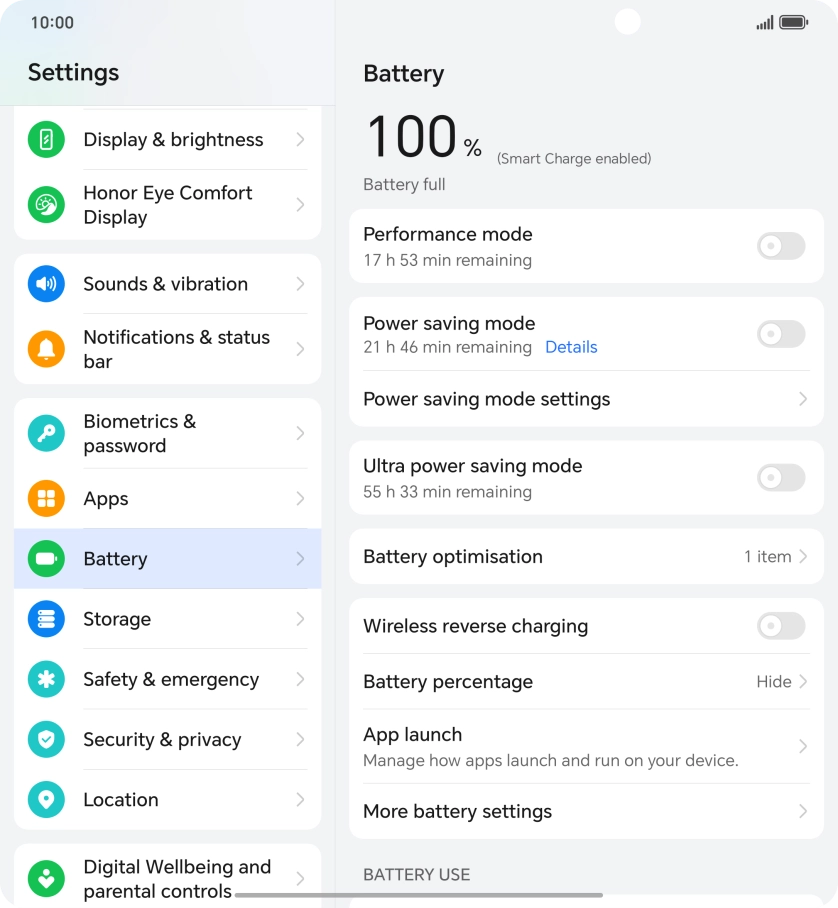Tap the Apps grid icon
The height and width of the screenshot is (908, 838).
46,499
